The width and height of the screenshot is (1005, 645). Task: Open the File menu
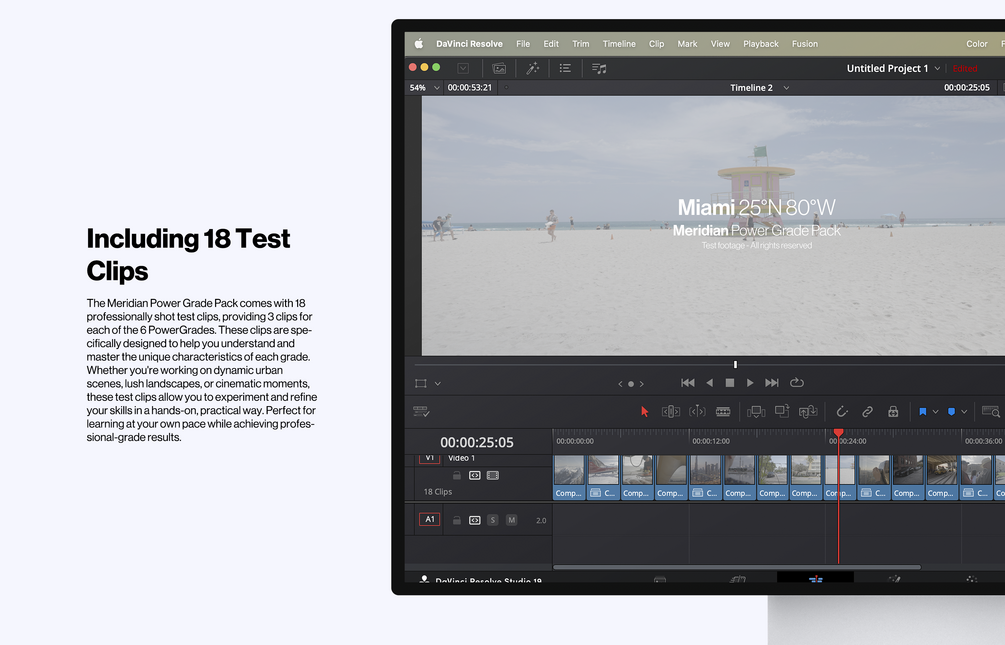click(x=523, y=44)
